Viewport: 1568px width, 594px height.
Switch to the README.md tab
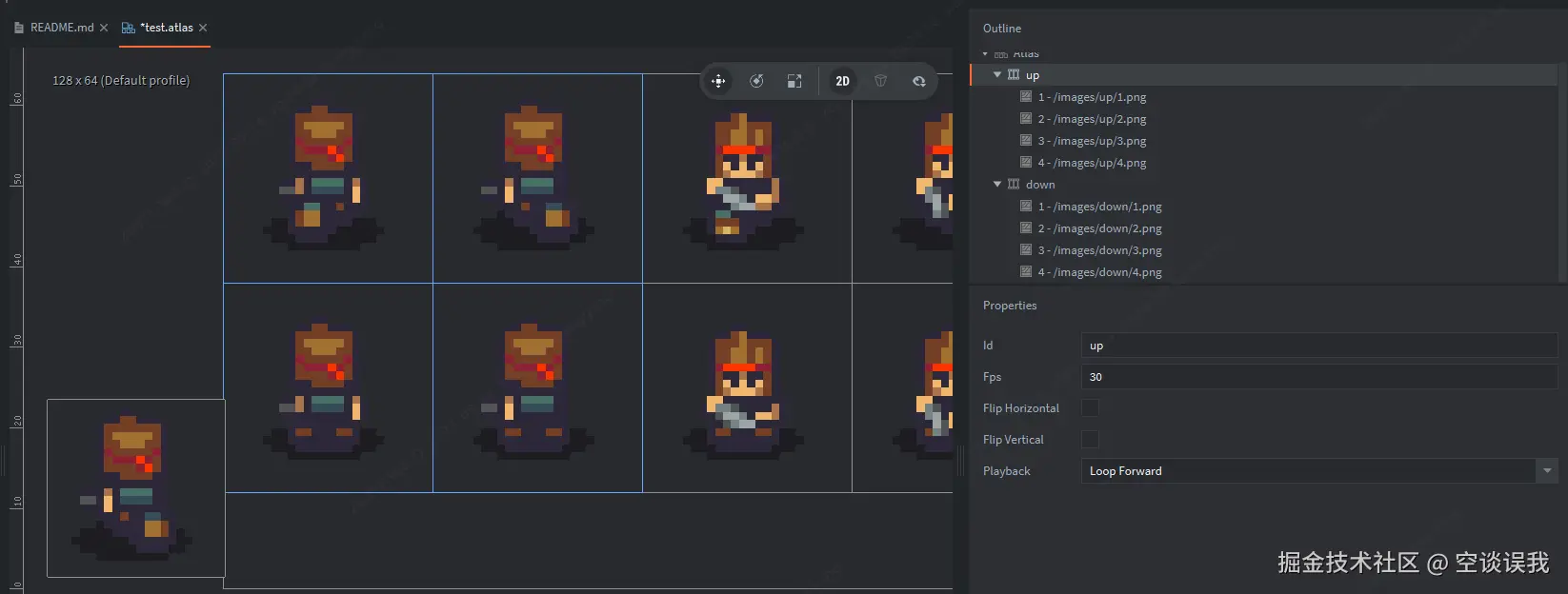pos(61,28)
